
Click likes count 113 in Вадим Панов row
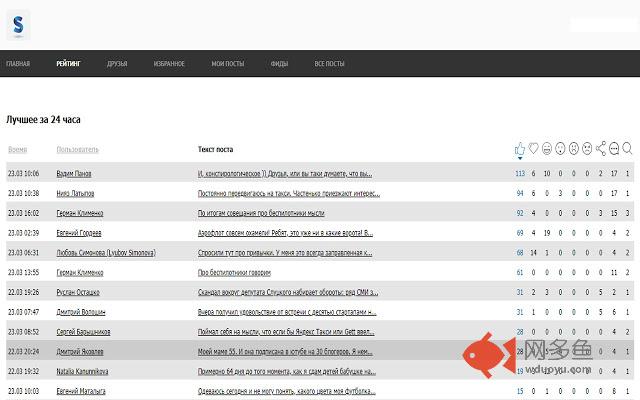coord(520,173)
